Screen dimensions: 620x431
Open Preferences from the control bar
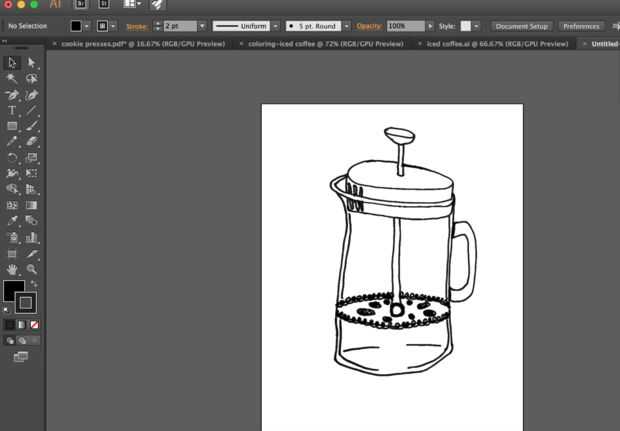[x=581, y=26]
